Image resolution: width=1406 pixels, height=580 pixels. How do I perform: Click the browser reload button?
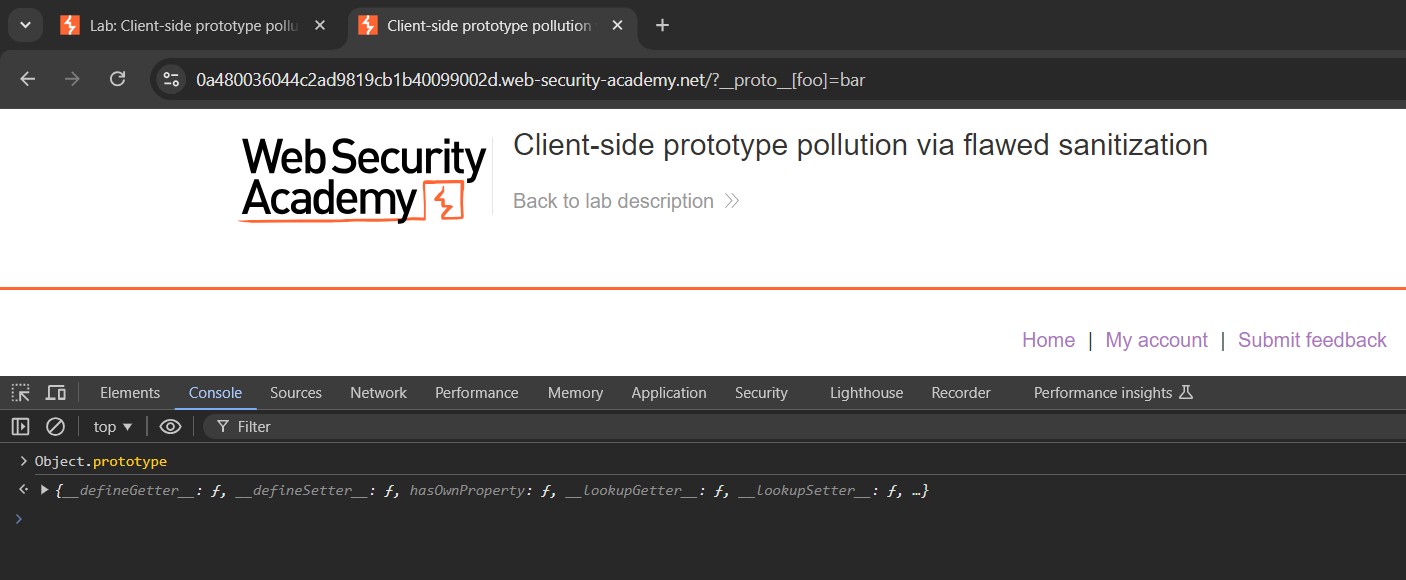click(x=117, y=79)
